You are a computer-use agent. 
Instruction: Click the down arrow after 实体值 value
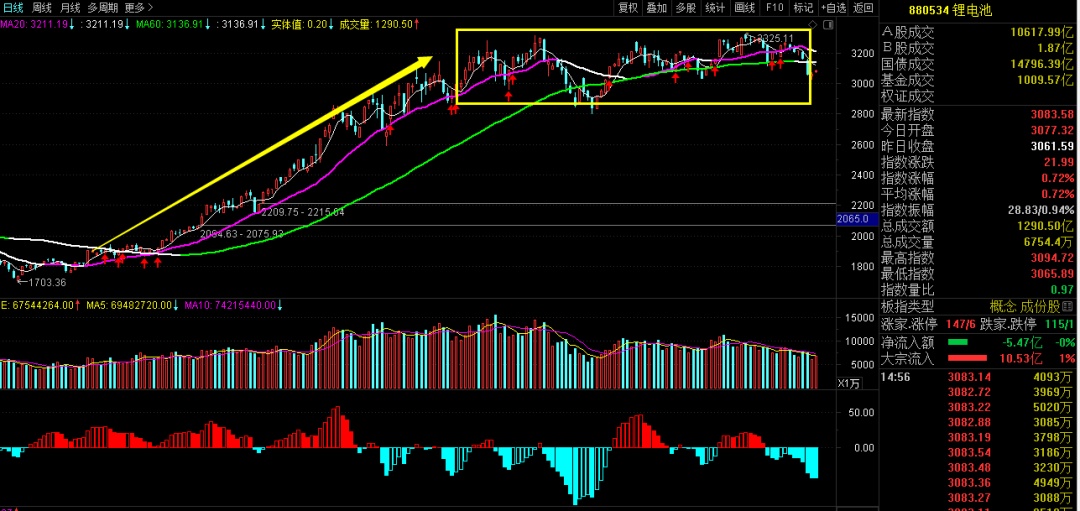328,23
